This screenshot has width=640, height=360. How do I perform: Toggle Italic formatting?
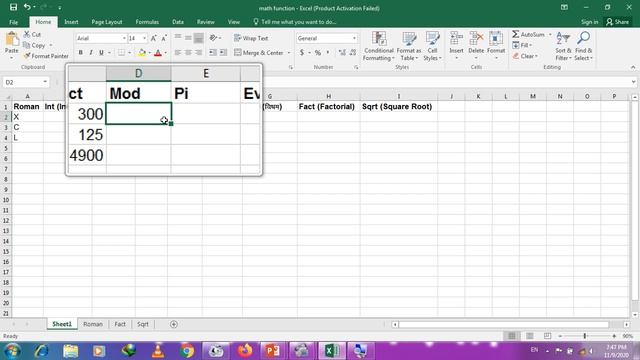coord(91,53)
